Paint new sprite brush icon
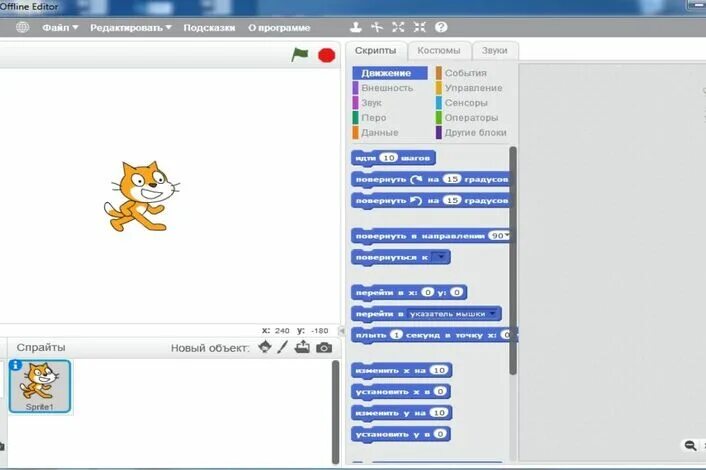706x470 pixels. coord(282,347)
